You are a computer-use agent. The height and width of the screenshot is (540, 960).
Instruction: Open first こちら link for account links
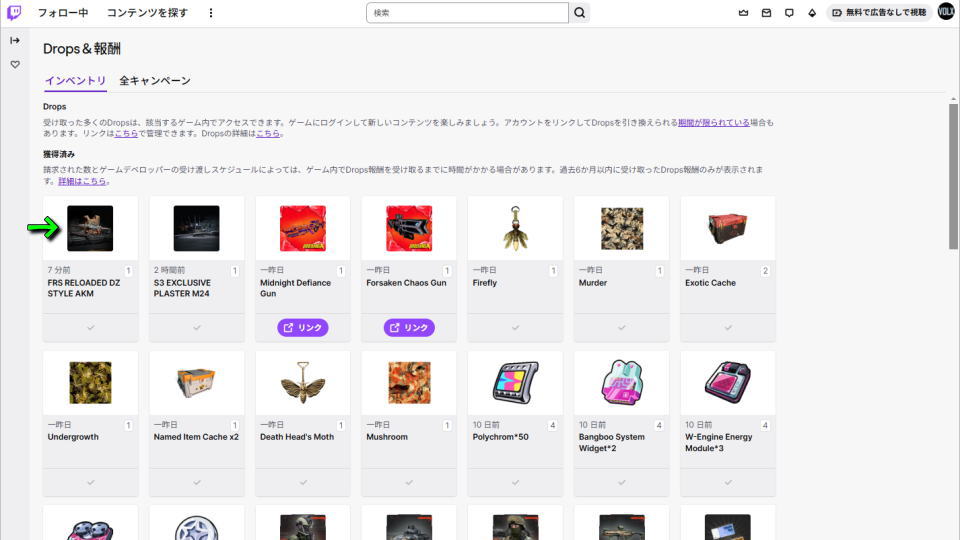point(126,133)
